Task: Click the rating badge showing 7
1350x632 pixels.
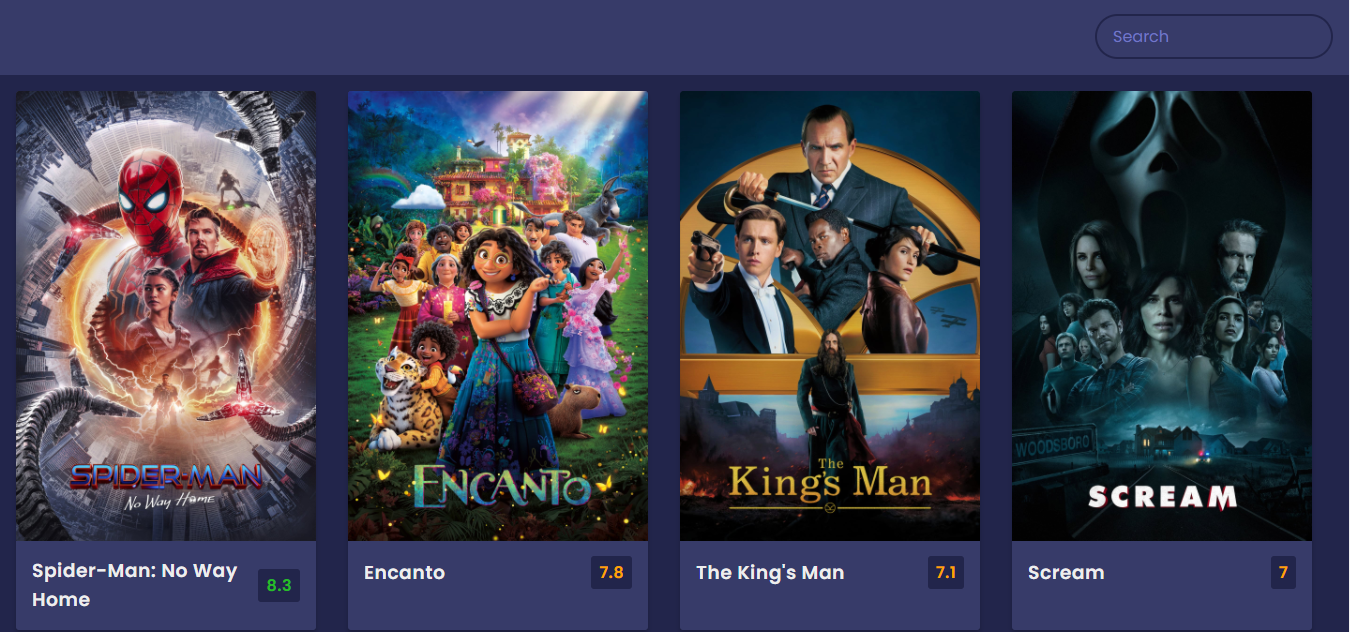Action: coord(1283,573)
